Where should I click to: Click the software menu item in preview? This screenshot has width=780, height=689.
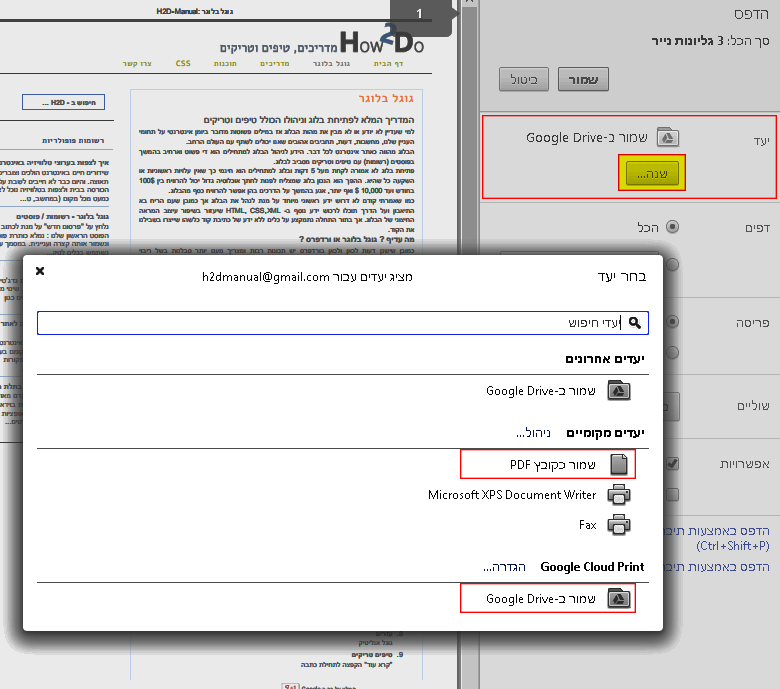[225, 64]
